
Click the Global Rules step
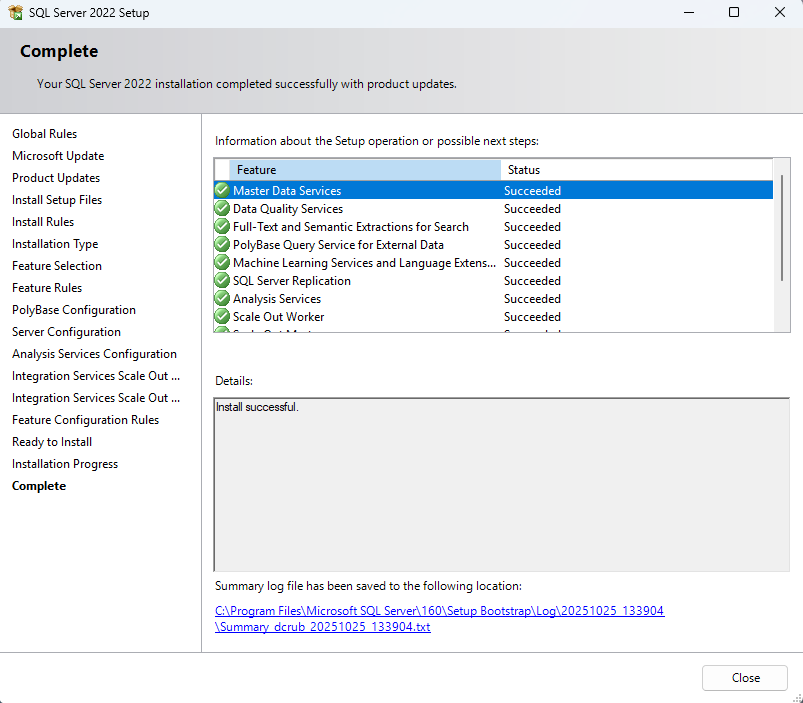[45, 134]
